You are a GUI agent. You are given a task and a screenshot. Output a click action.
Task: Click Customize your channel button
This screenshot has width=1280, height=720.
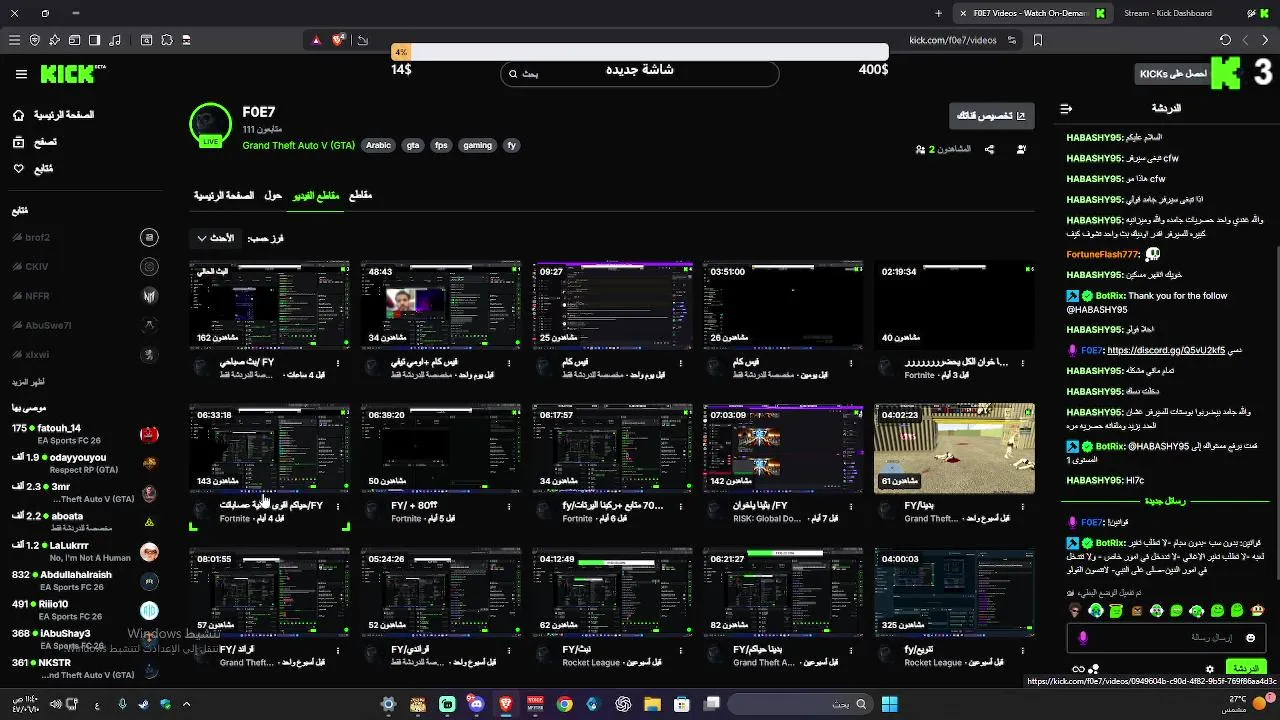click(991, 116)
